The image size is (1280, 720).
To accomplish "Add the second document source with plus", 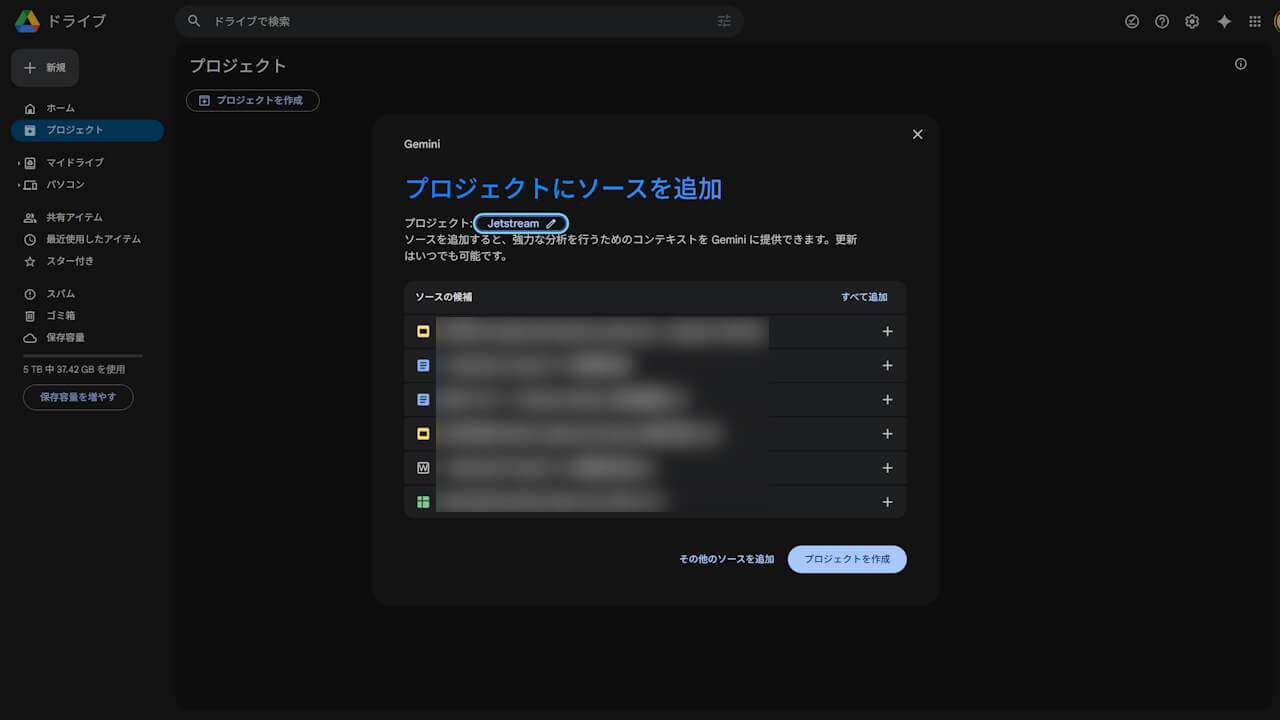I will (887, 399).
